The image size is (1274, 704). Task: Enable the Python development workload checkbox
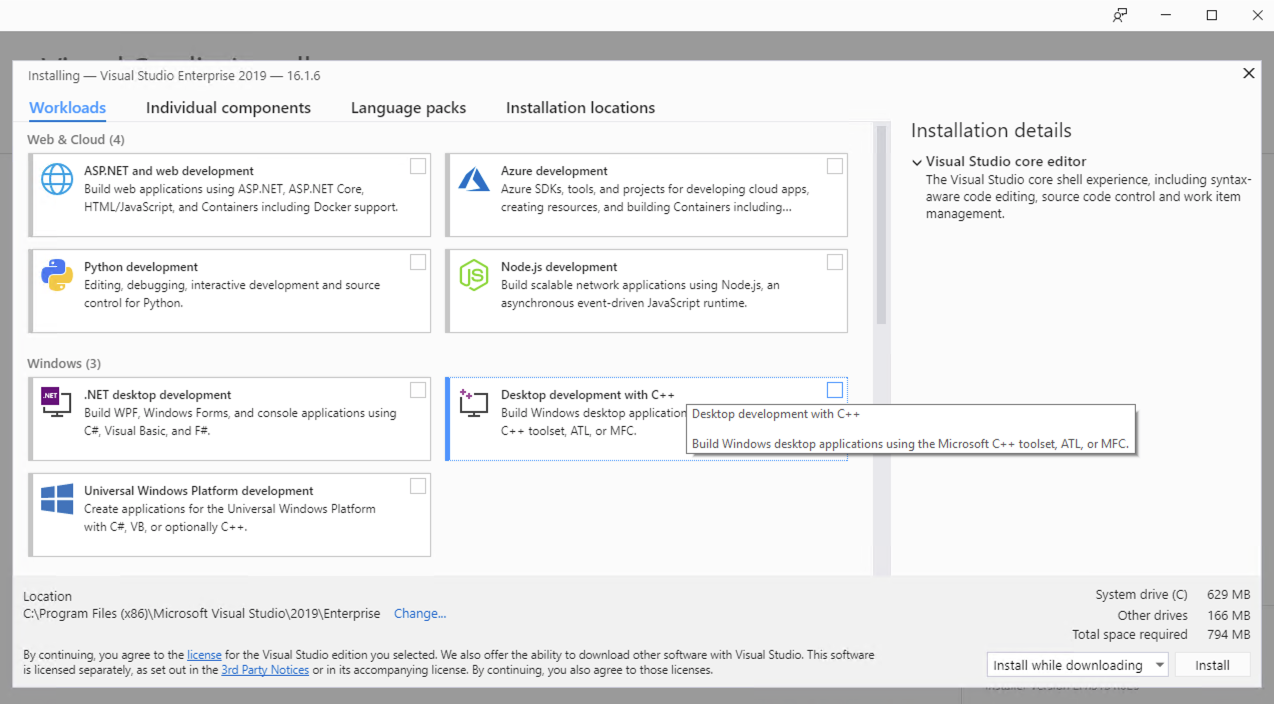(x=418, y=262)
